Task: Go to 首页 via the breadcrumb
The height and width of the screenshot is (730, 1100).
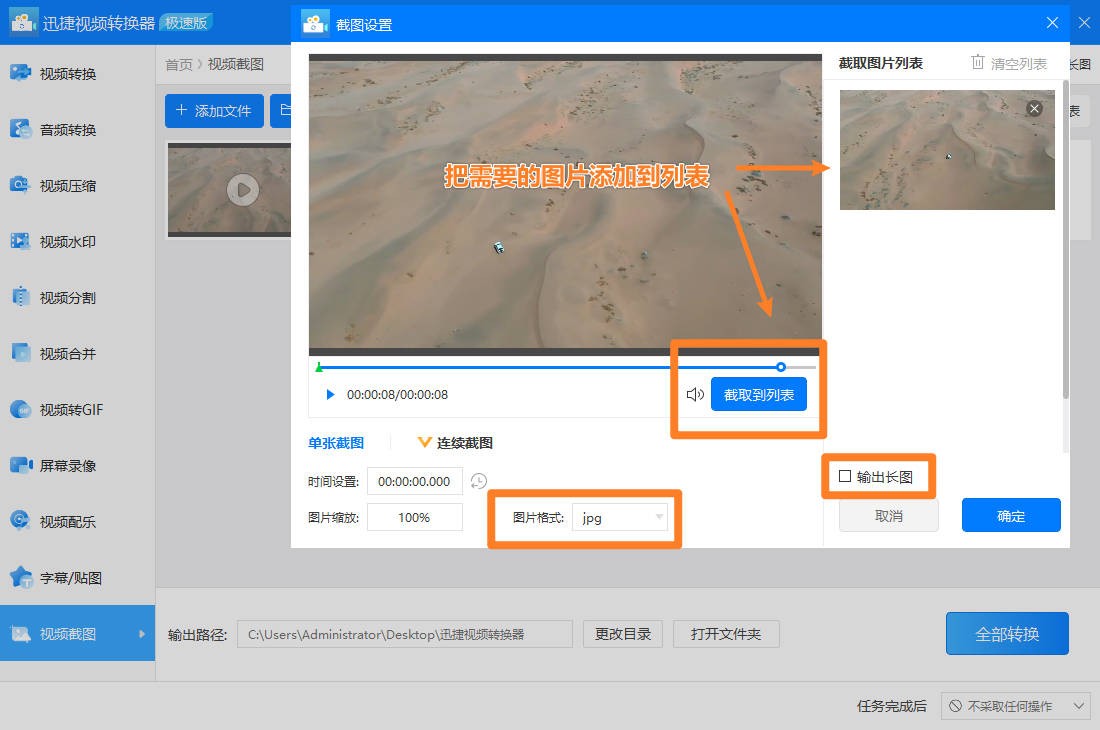Action: tap(178, 63)
